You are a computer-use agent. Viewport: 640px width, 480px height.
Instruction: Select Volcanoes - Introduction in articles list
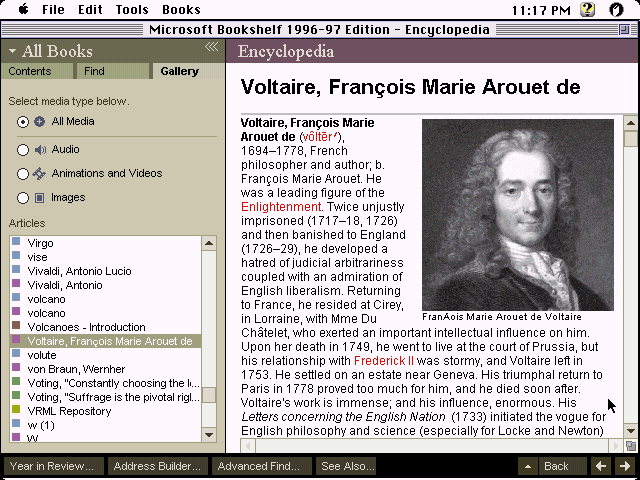point(86,327)
